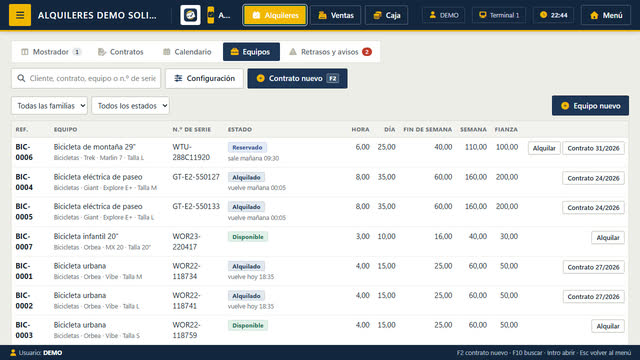Image resolution: width=640 pixels, height=360 pixels.
Task: Click the house icon beside Menú
Action: [594, 15]
